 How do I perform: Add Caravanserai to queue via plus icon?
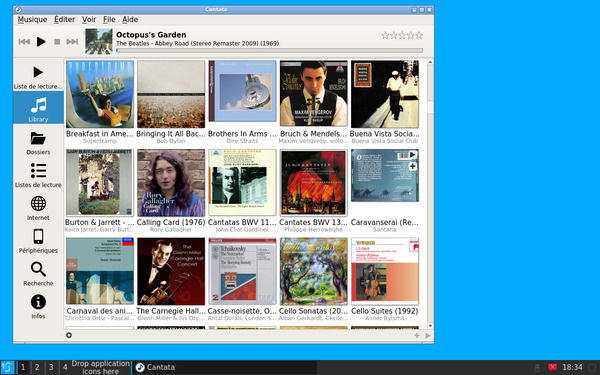pyautogui.click(x=412, y=166)
